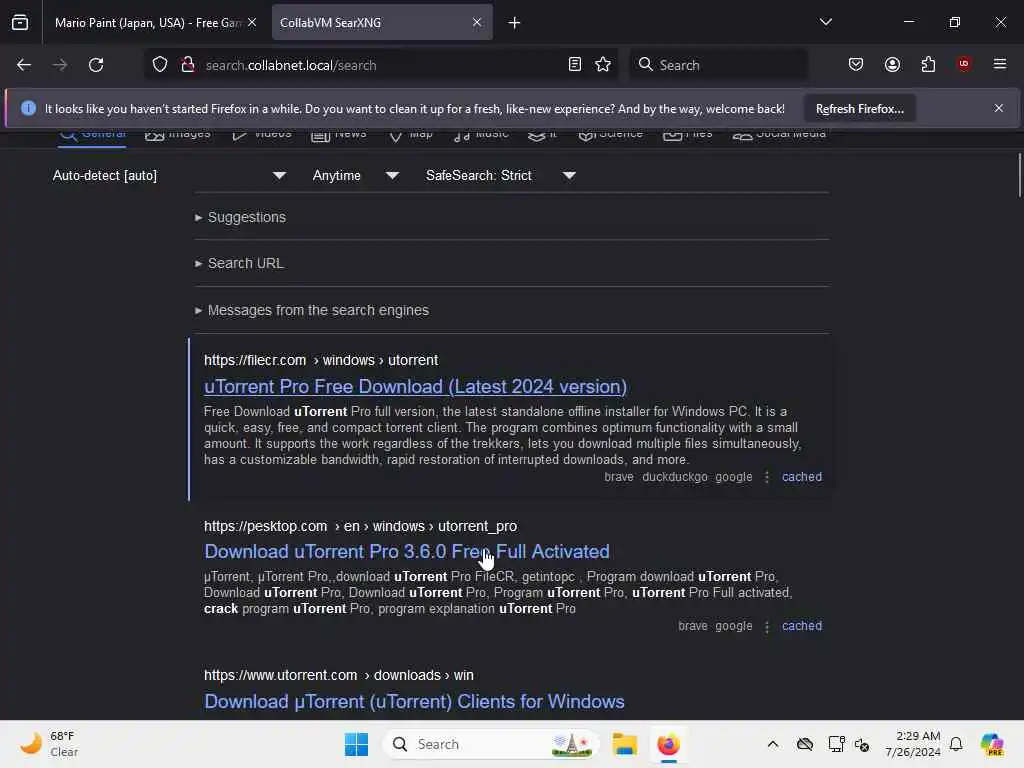Screen dimensions: 1024x768
Task: Open Firefox account icon
Action: coord(892,65)
